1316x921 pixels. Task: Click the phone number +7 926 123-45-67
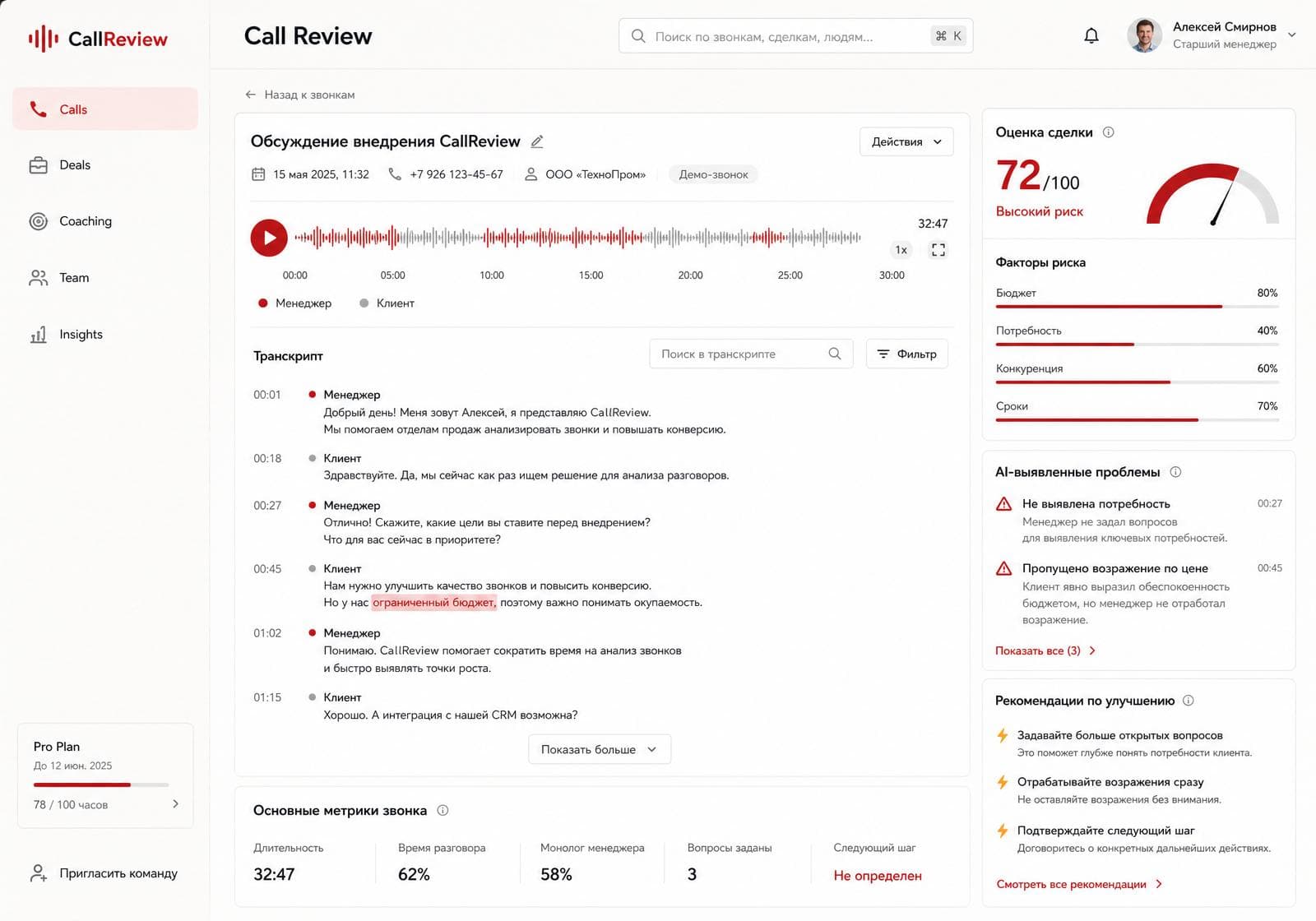(456, 174)
